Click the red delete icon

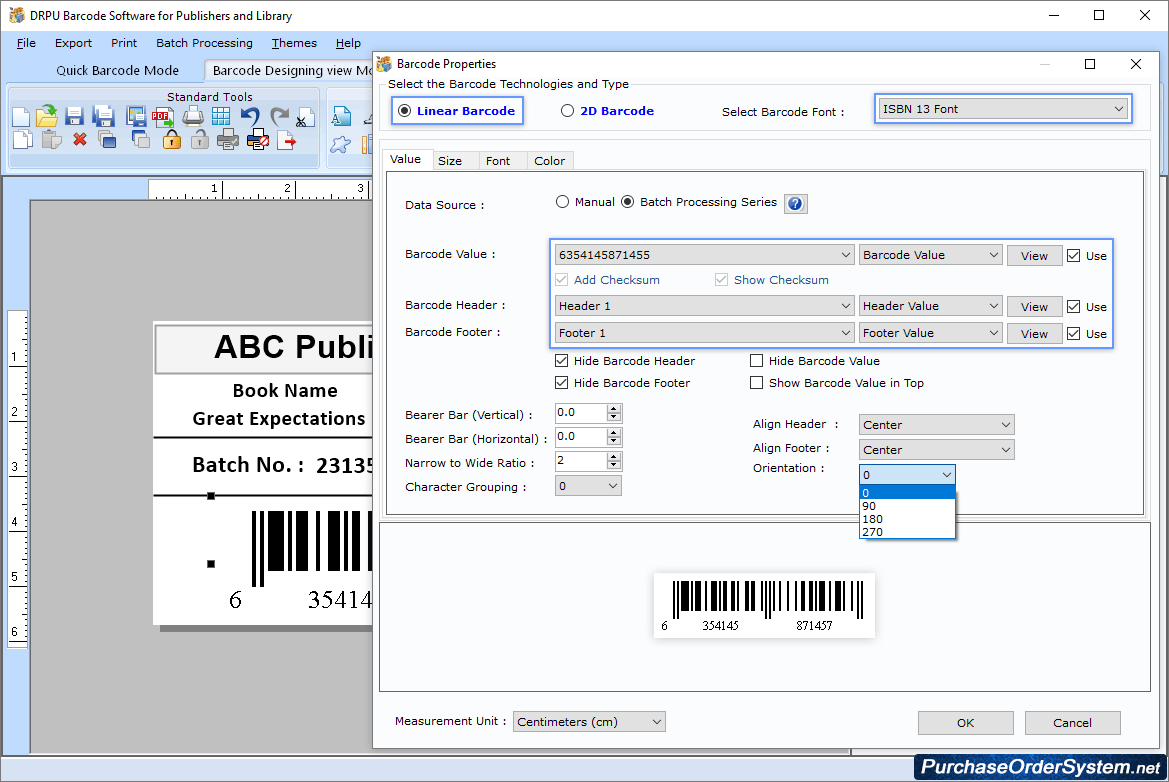[x=80, y=140]
